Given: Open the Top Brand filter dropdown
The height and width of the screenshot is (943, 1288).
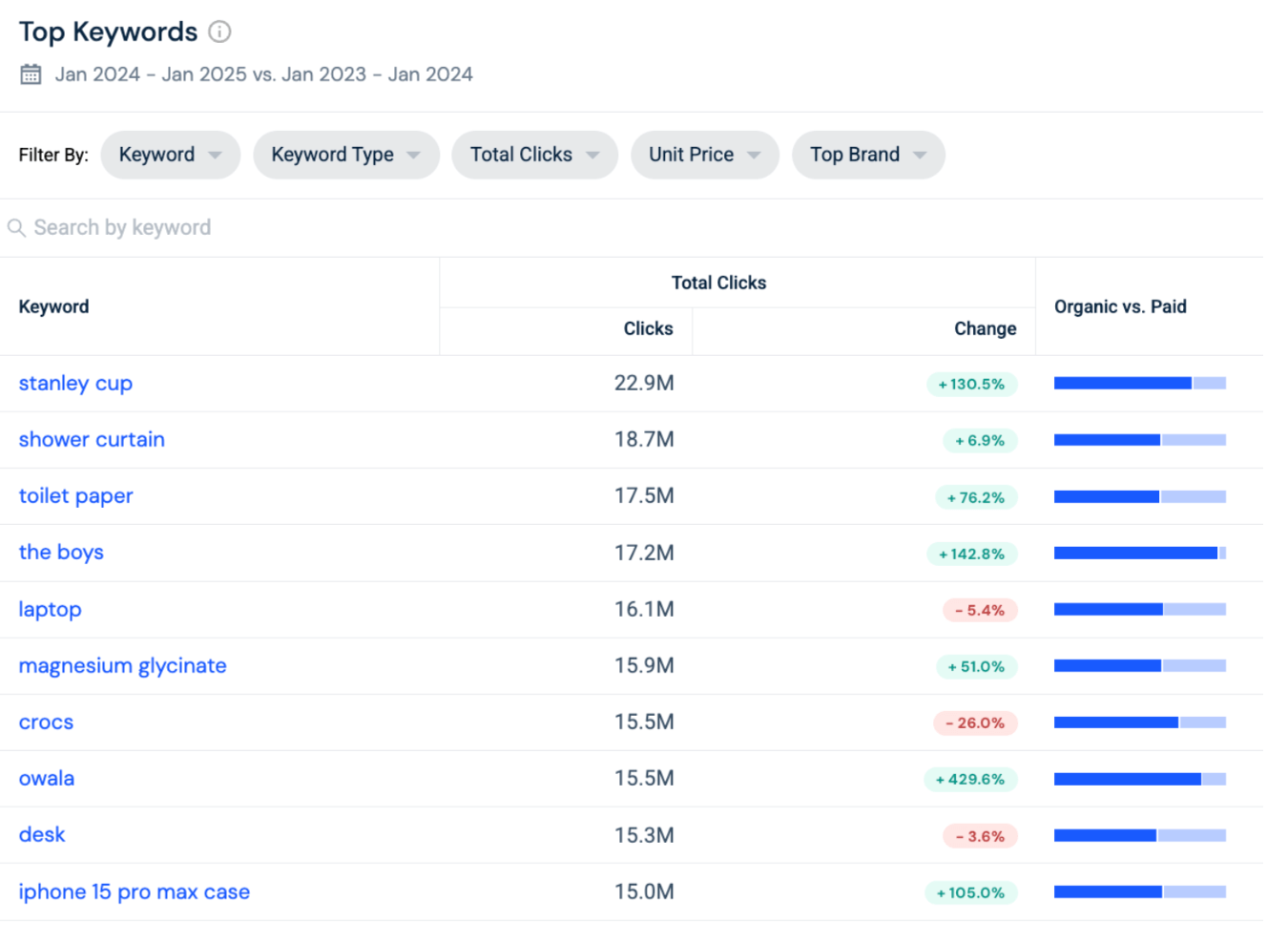Looking at the screenshot, I should tap(868, 155).
